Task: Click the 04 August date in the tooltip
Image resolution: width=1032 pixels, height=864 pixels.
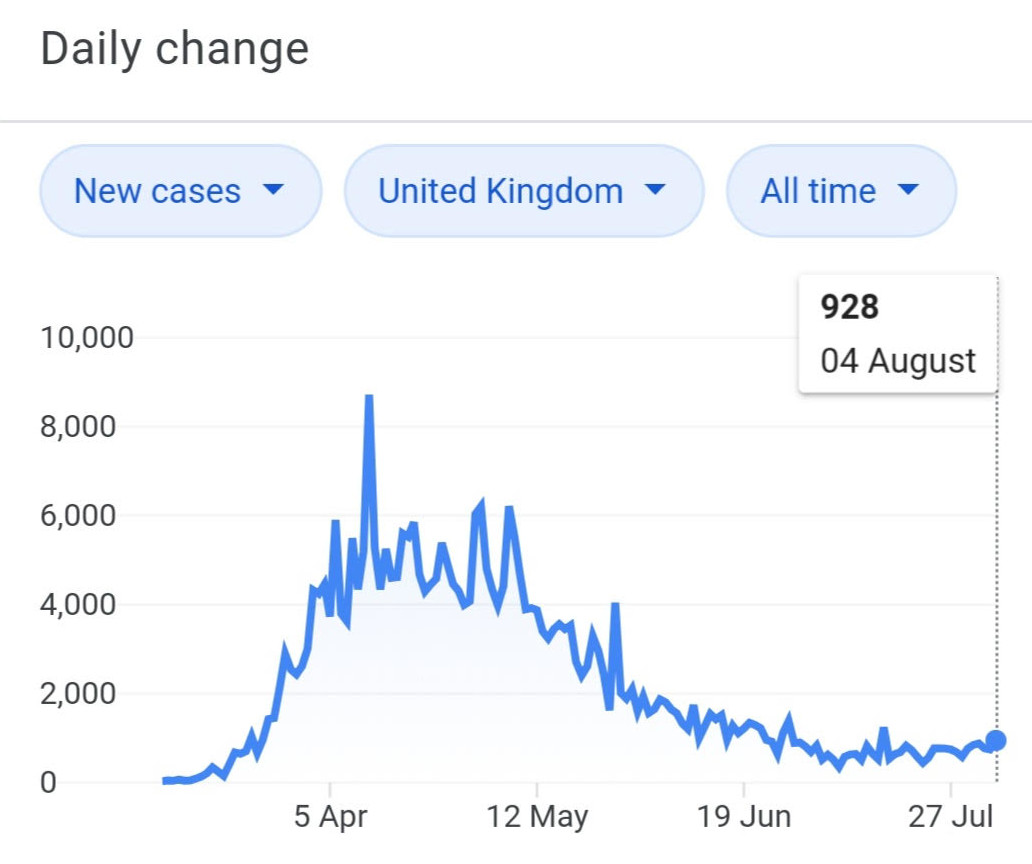Action: pos(897,360)
